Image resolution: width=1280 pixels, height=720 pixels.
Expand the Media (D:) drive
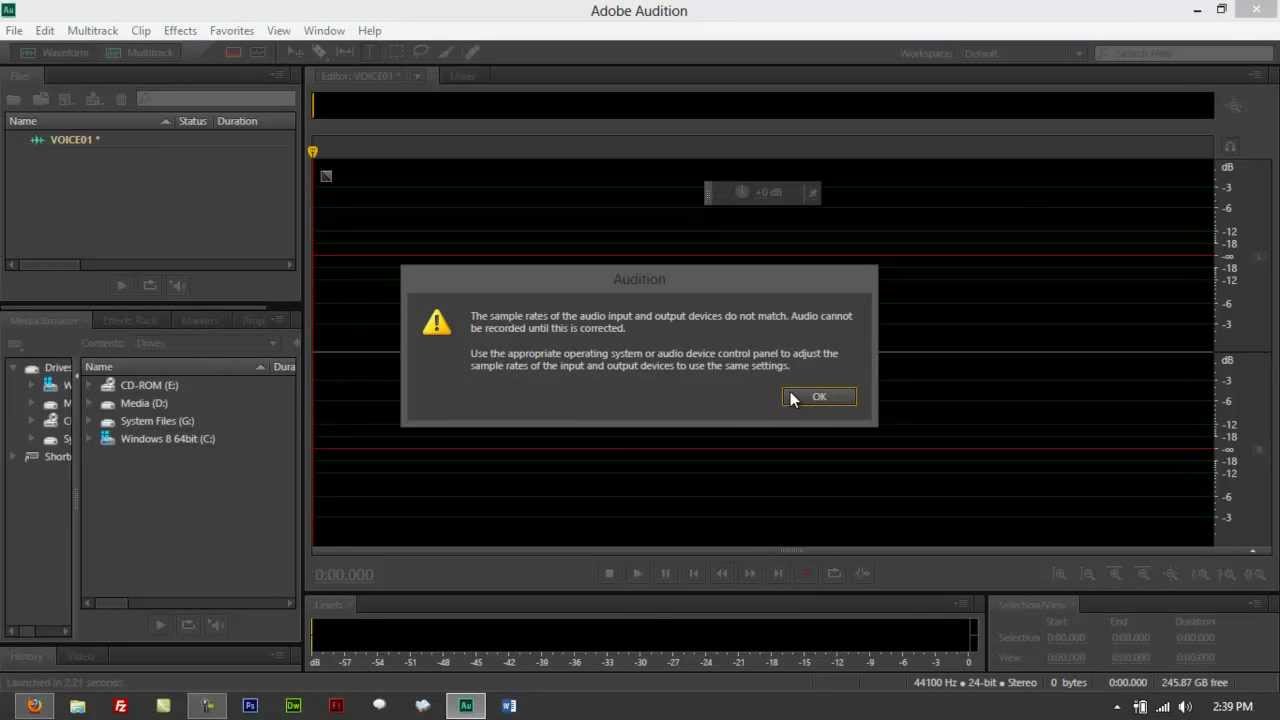pos(89,403)
